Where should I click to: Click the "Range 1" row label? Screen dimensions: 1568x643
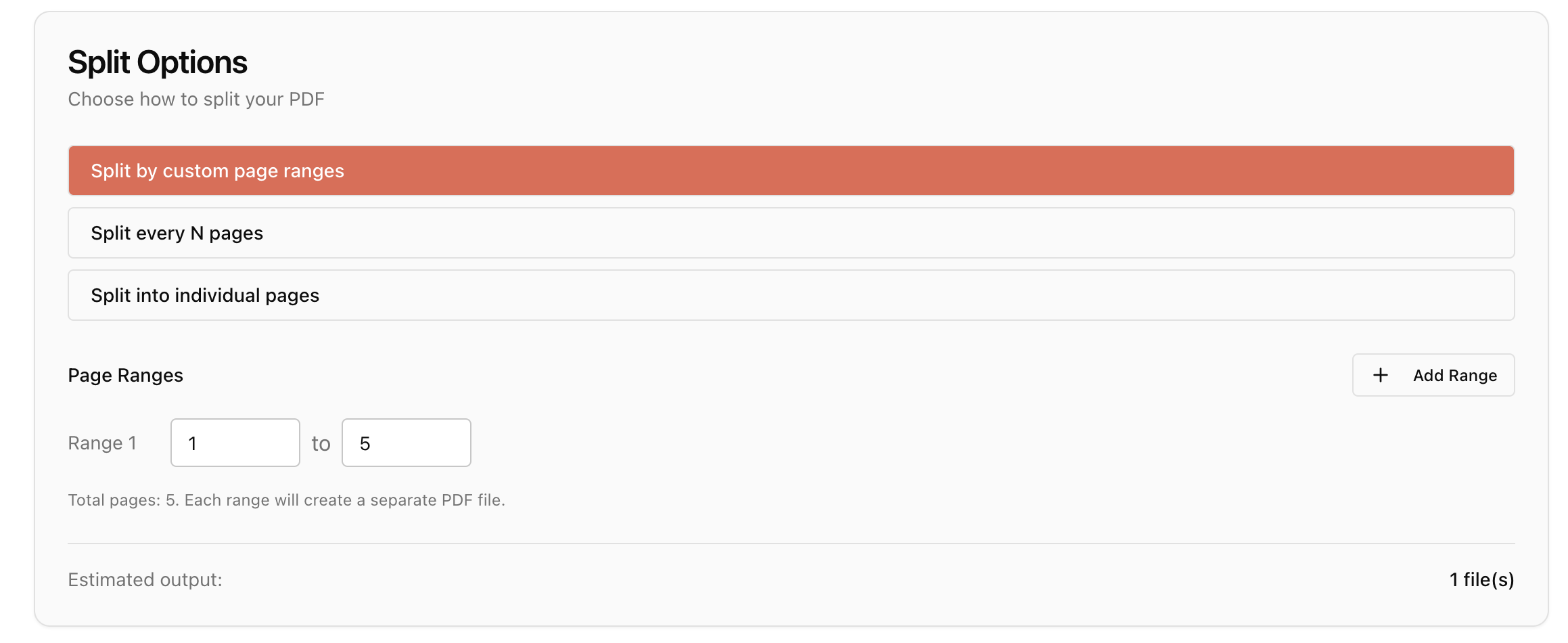[102, 443]
